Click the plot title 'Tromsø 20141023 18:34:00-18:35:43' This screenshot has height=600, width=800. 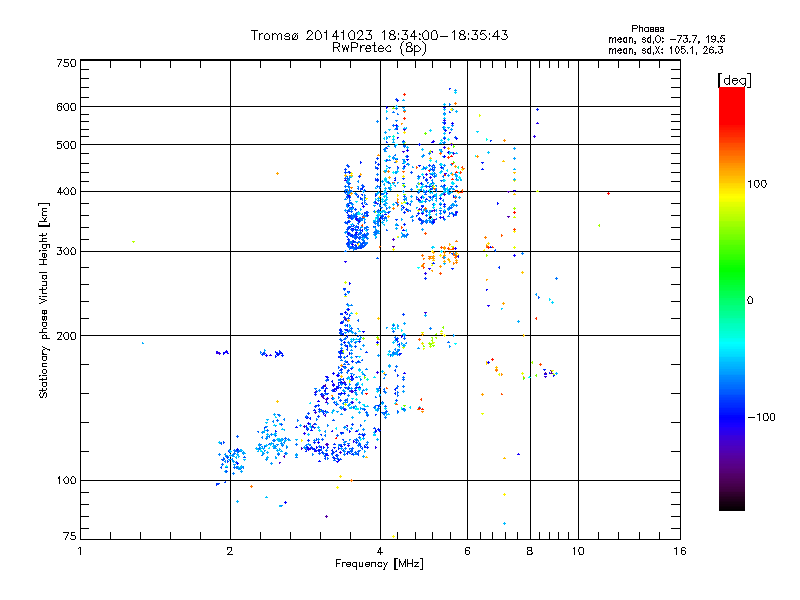point(379,35)
